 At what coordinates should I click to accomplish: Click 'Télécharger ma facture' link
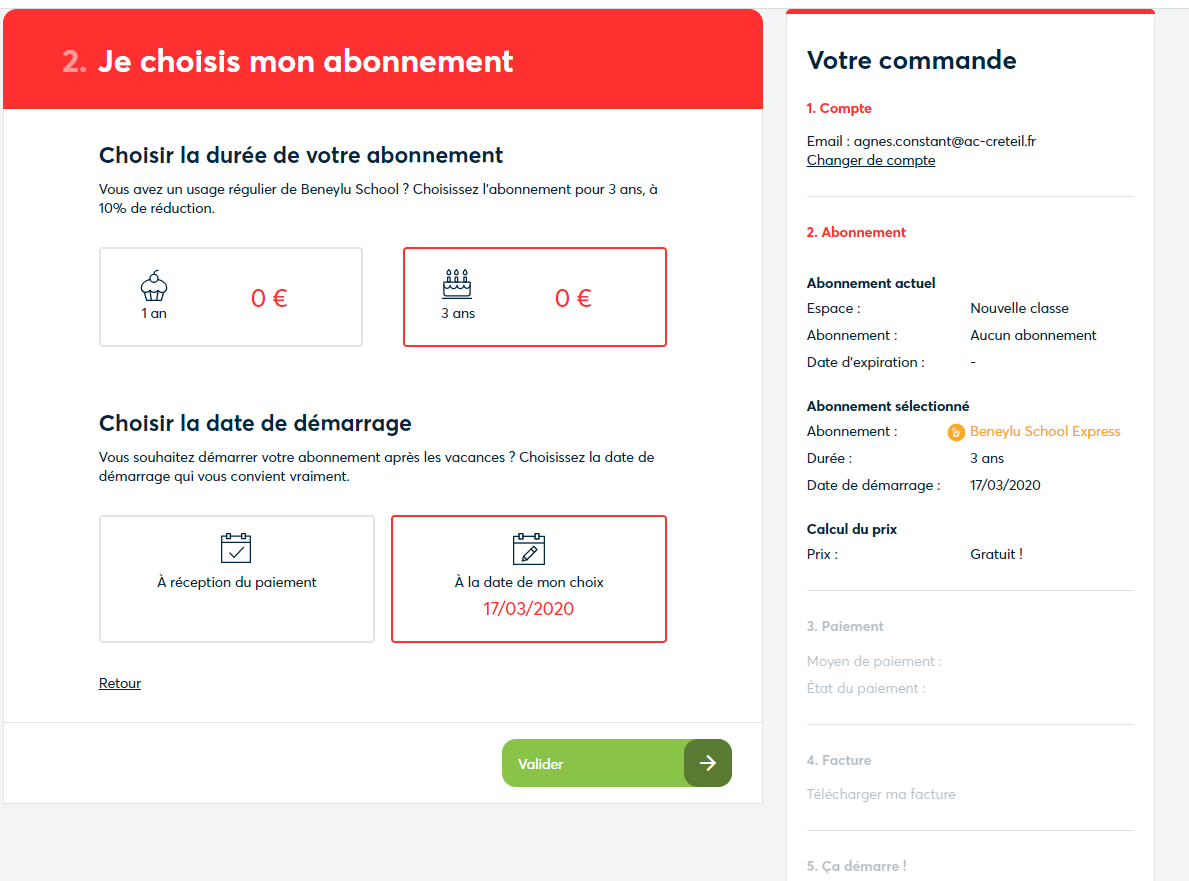coord(881,794)
